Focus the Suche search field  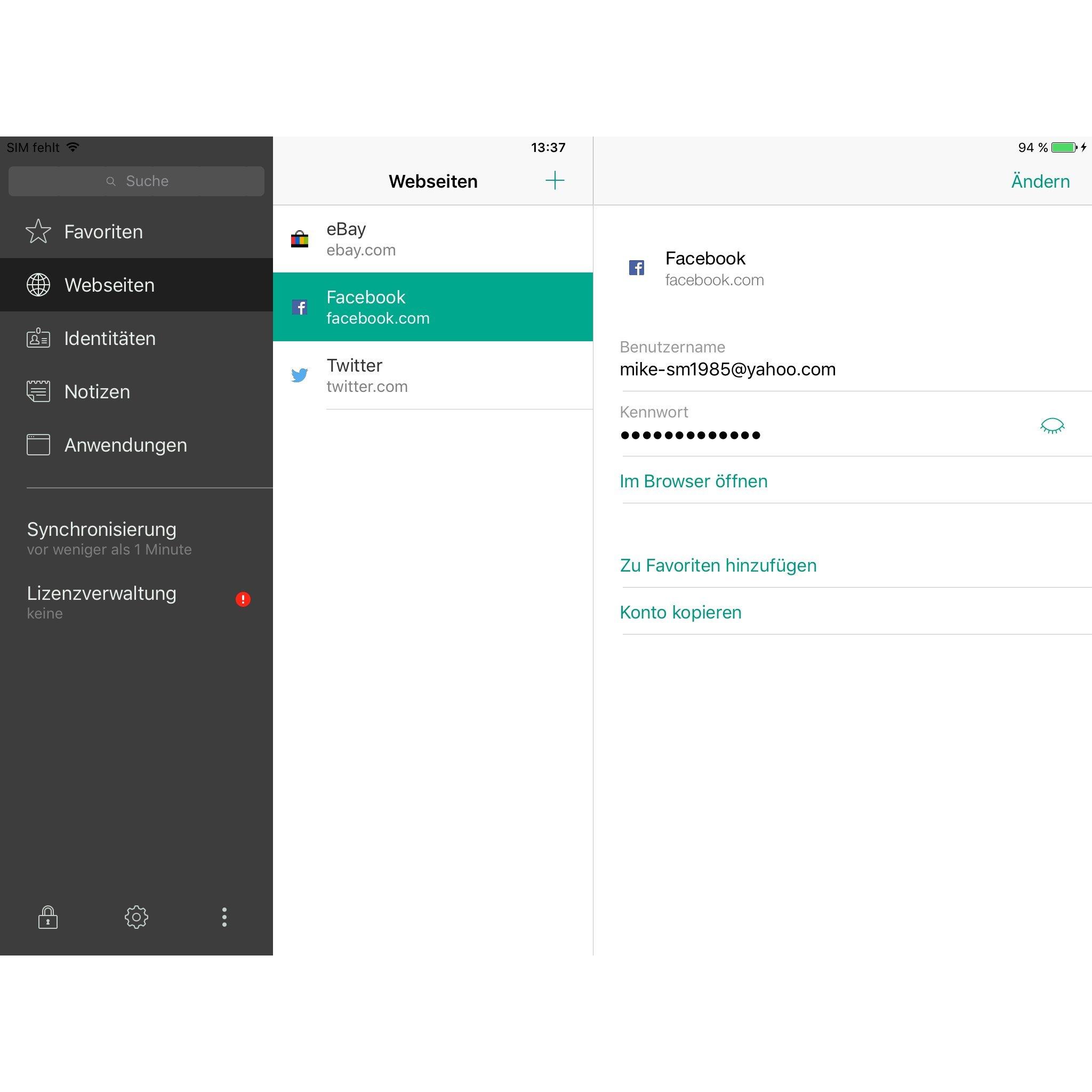tap(136, 181)
